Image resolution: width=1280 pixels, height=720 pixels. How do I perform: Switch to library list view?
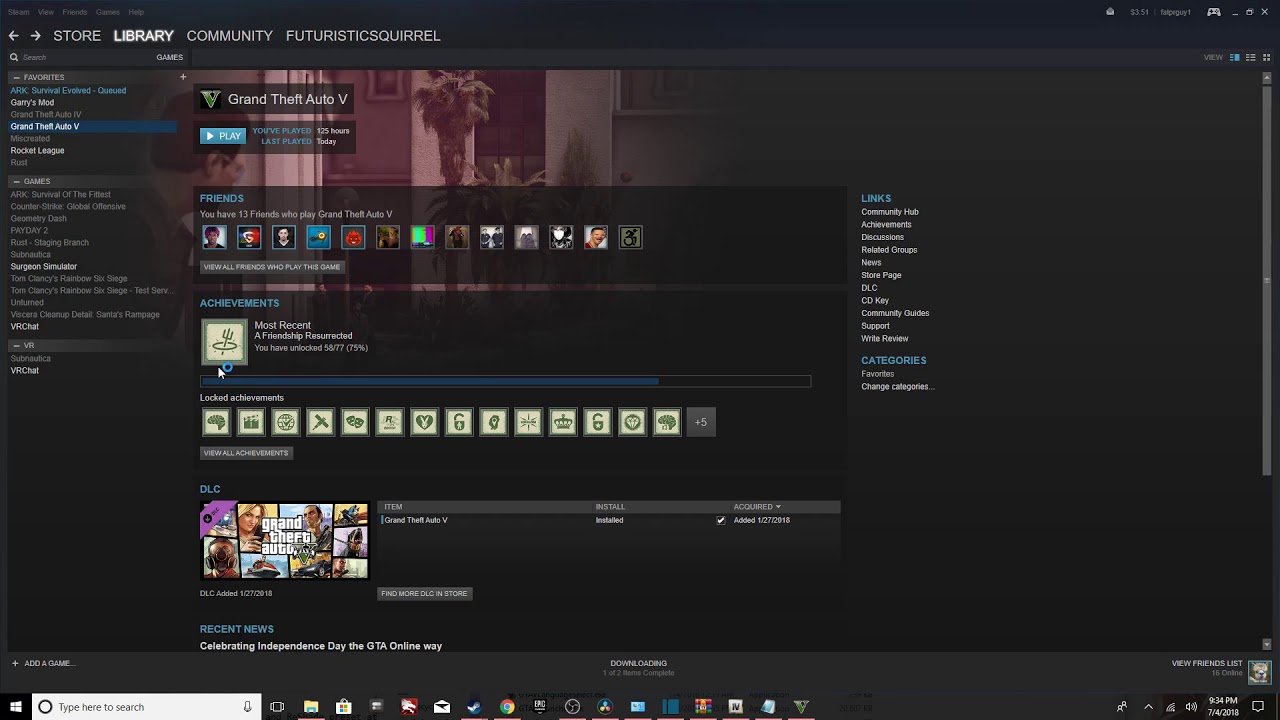pos(1251,57)
